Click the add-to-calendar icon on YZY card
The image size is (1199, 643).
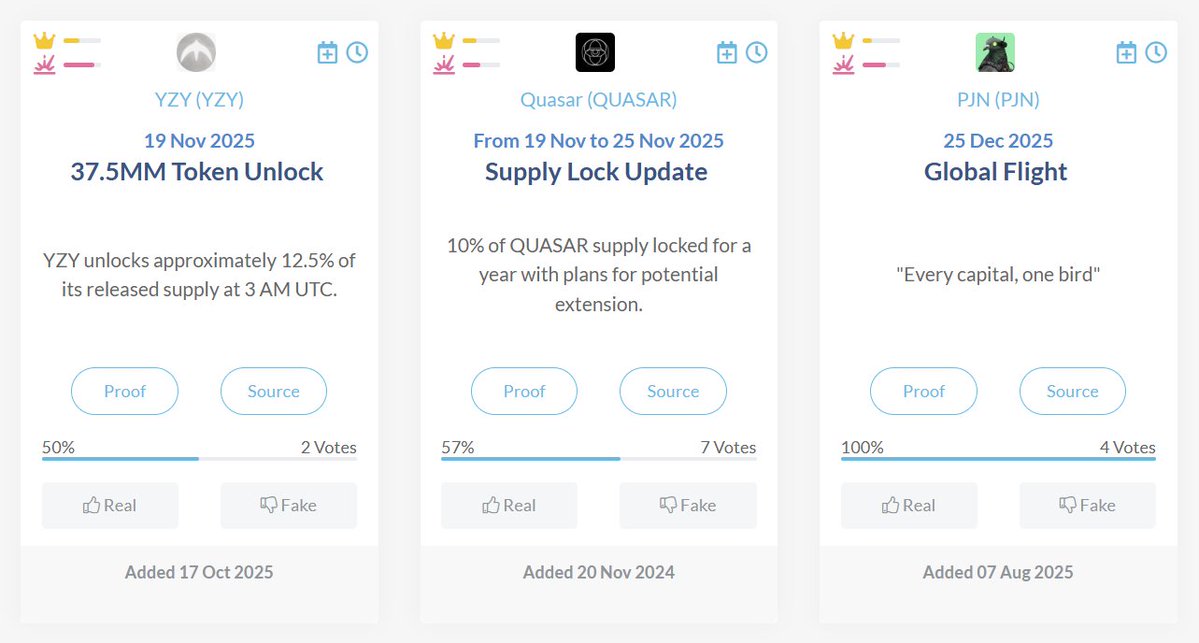click(327, 52)
